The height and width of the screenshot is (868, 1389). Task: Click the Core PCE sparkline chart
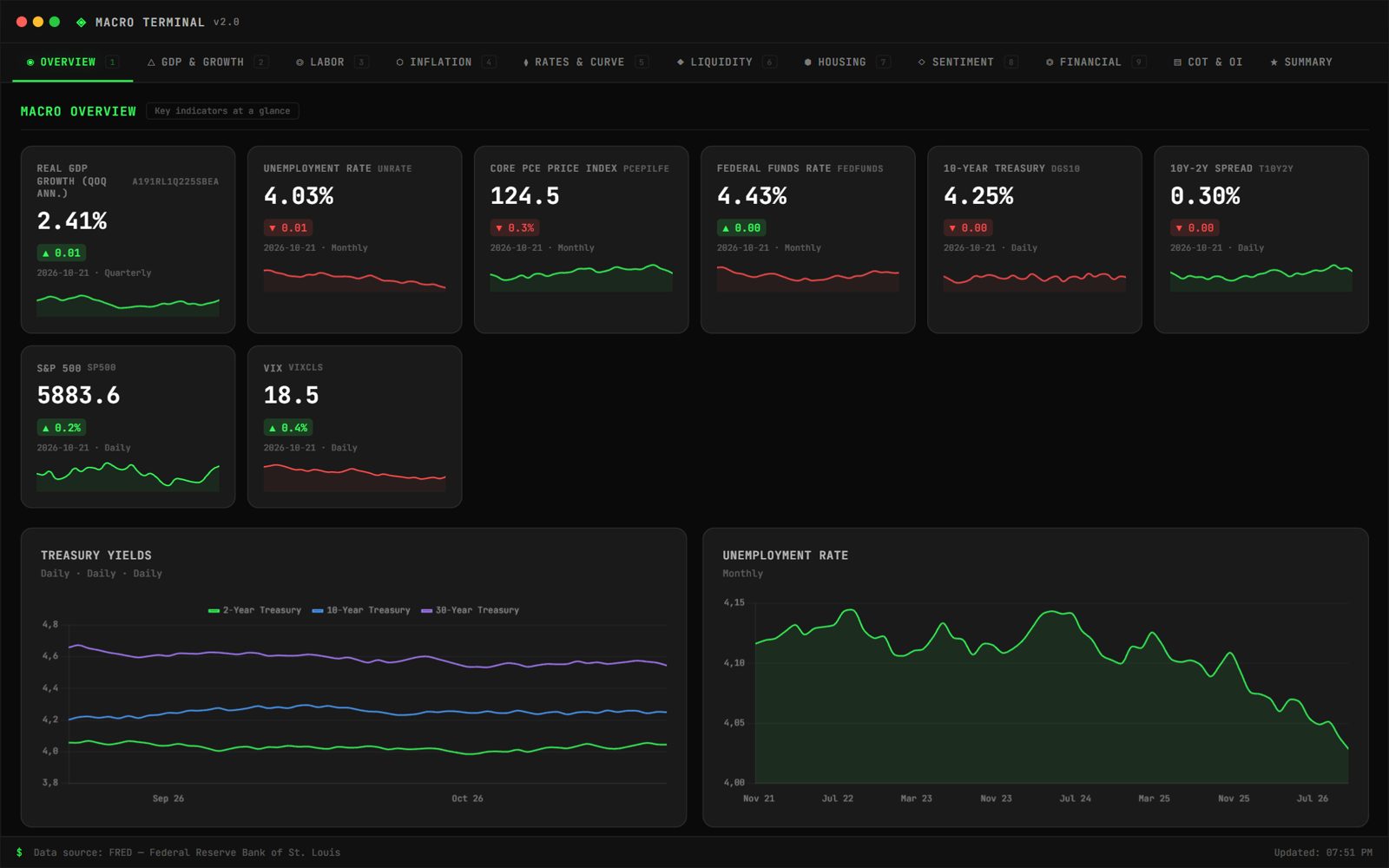point(581,279)
